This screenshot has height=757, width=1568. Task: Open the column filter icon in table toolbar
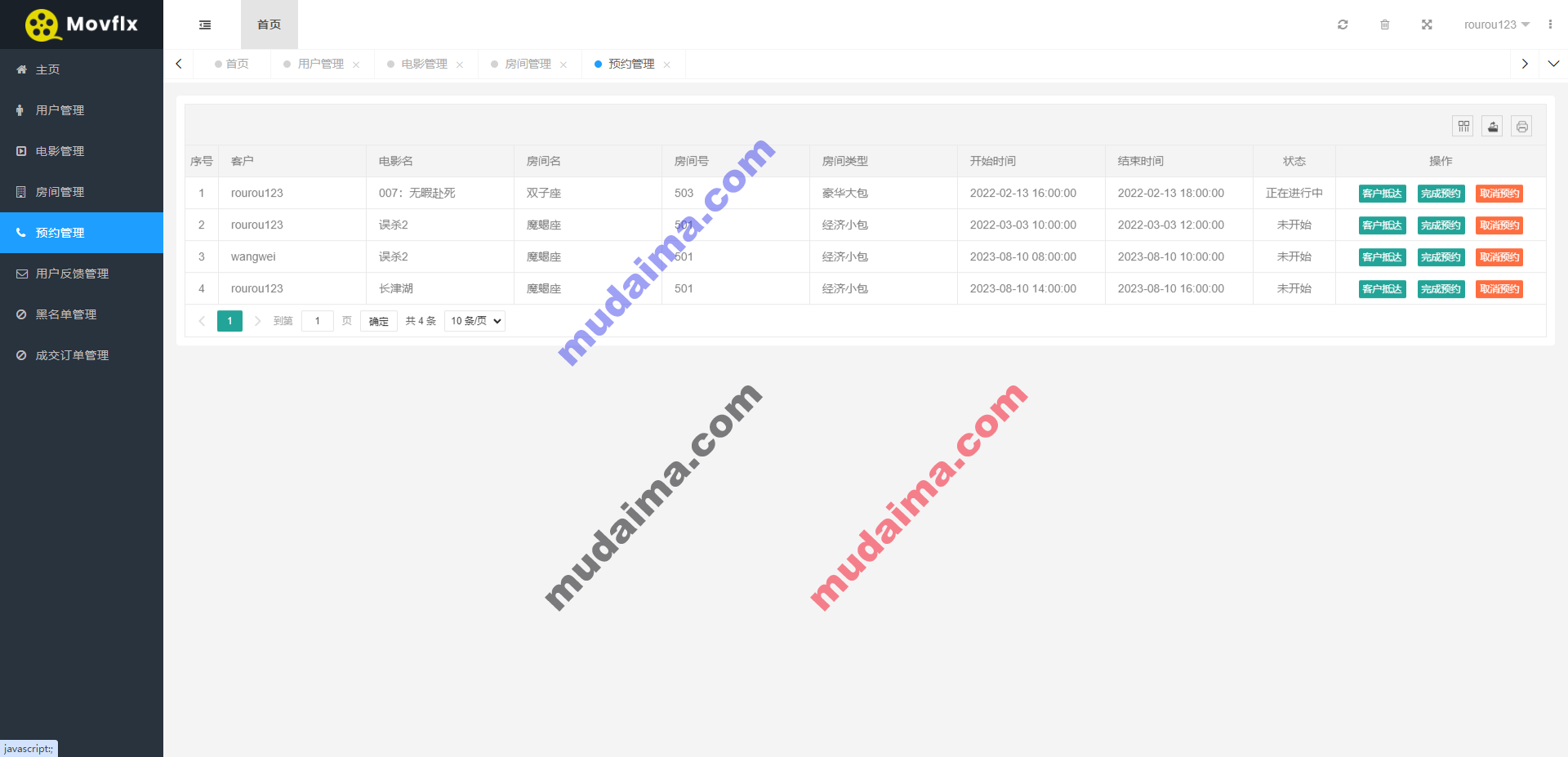point(1463,126)
